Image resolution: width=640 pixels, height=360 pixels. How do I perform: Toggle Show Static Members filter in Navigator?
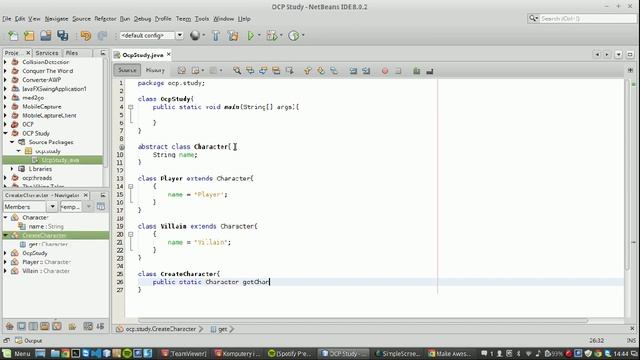click(x=33, y=326)
